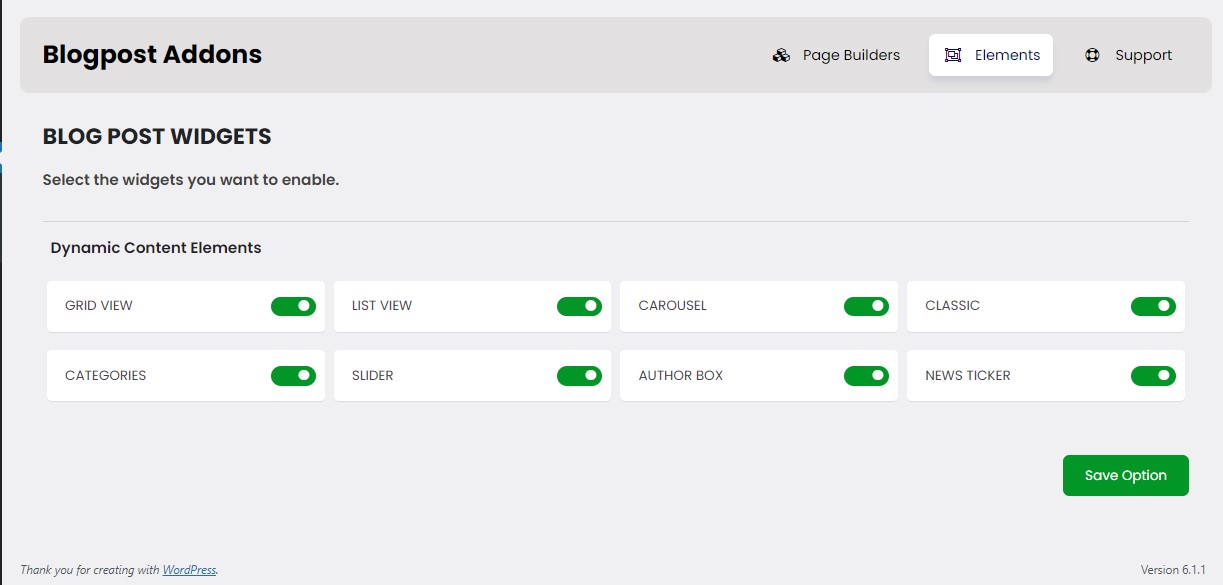Screen dimensions: 1223x585
Task: Switch off the Classic widget
Action: click(1153, 306)
